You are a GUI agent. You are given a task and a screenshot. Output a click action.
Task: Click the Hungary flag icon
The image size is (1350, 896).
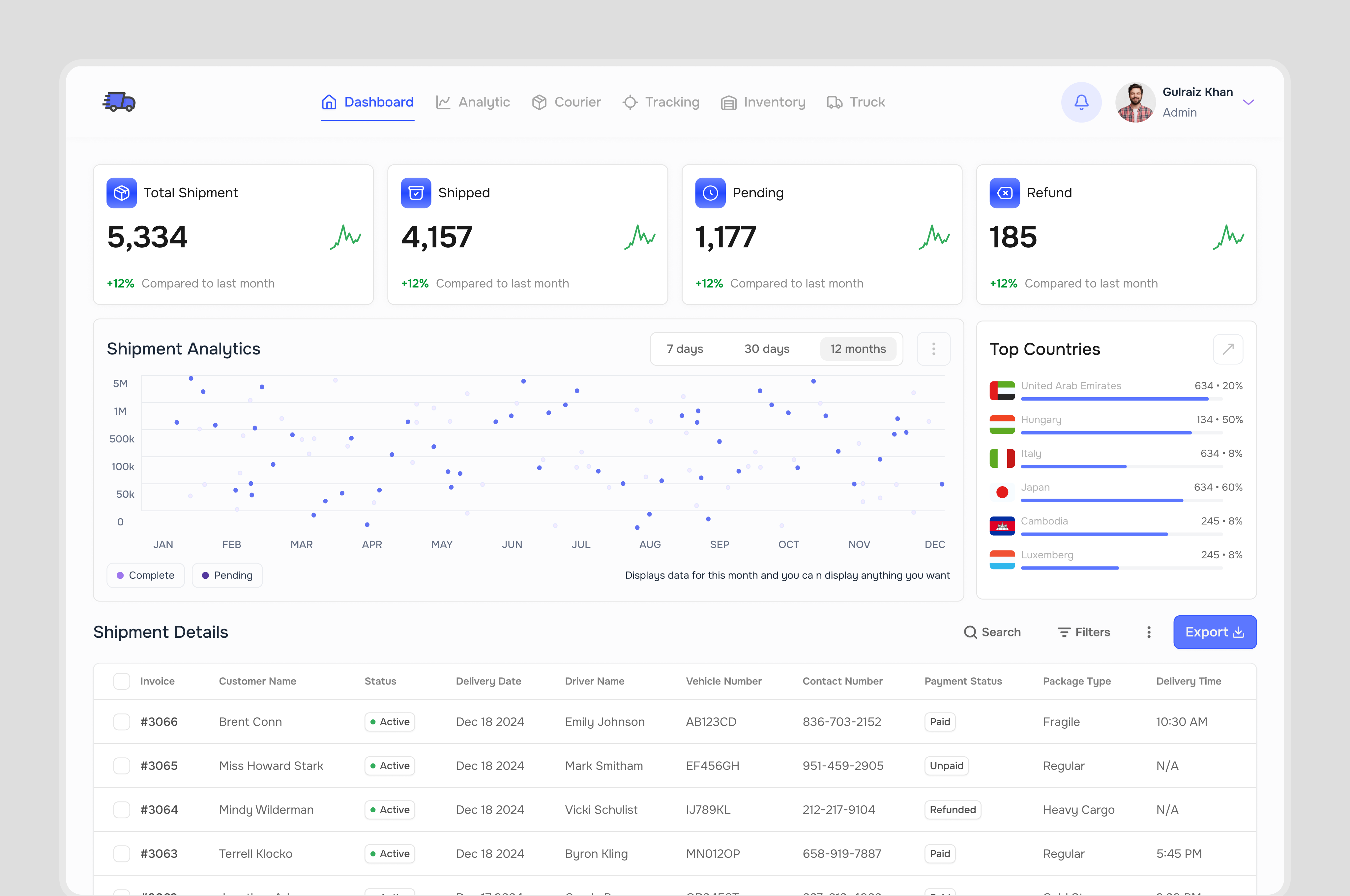pyautogui.click(x=1002, y=425)
